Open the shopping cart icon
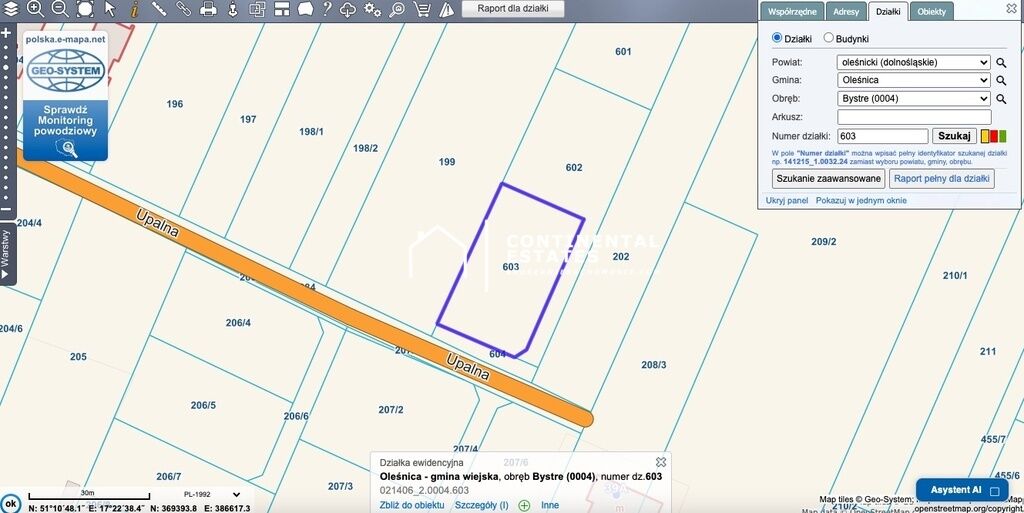Screen dimensions: 1024x513 coord(422,9)
